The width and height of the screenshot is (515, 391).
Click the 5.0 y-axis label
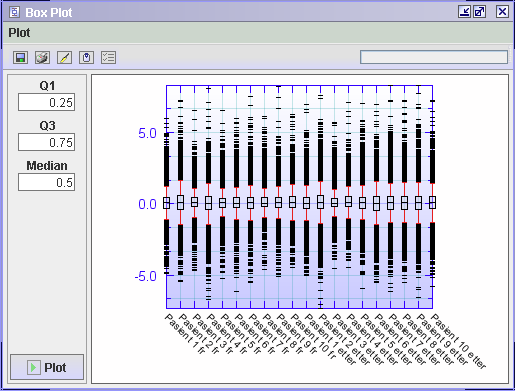(147, 134)
